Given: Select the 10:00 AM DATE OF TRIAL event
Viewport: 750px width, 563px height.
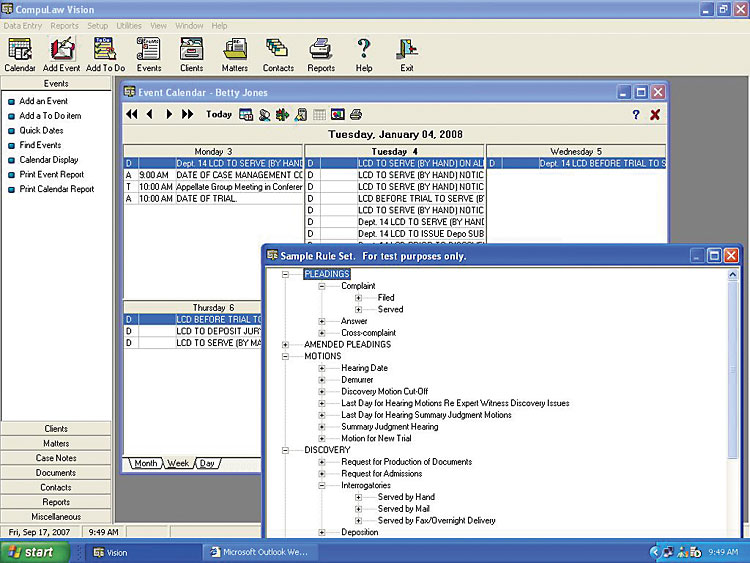Looking at the screenshot, I should 213,199.
